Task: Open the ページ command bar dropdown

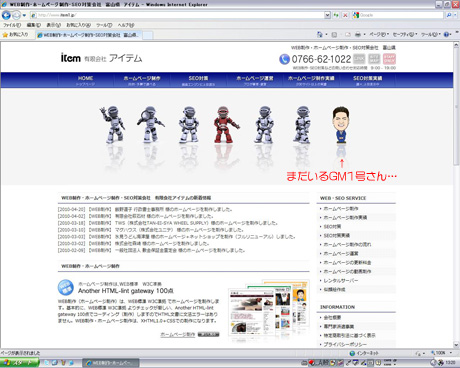Action: coord(379,34)
